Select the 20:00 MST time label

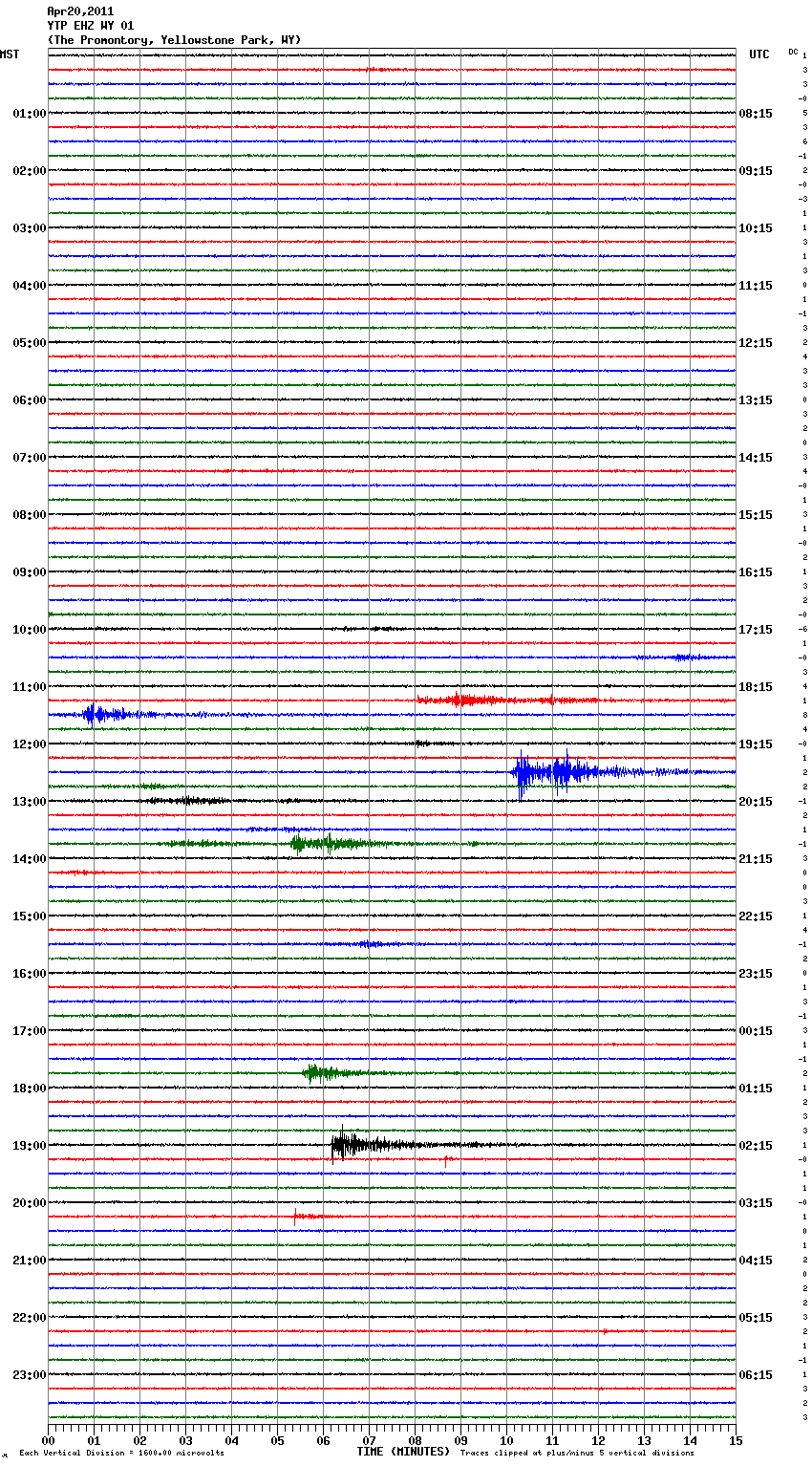point(30,1203)
